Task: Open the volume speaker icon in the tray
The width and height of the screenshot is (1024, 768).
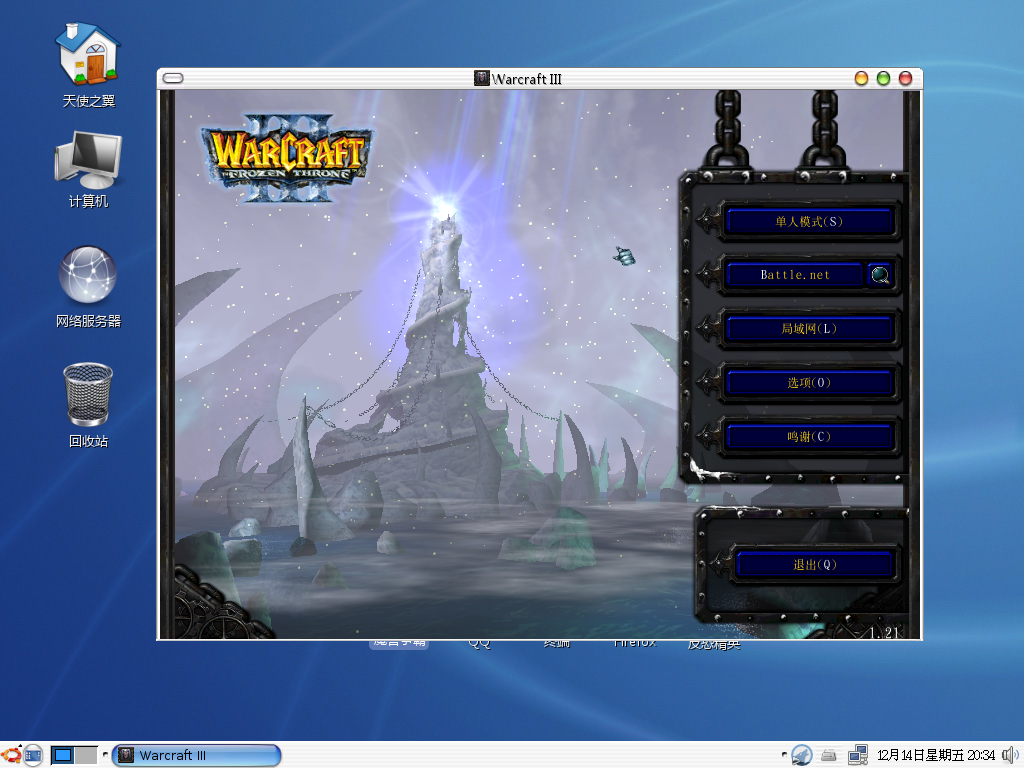Action: click(1011, 756)
